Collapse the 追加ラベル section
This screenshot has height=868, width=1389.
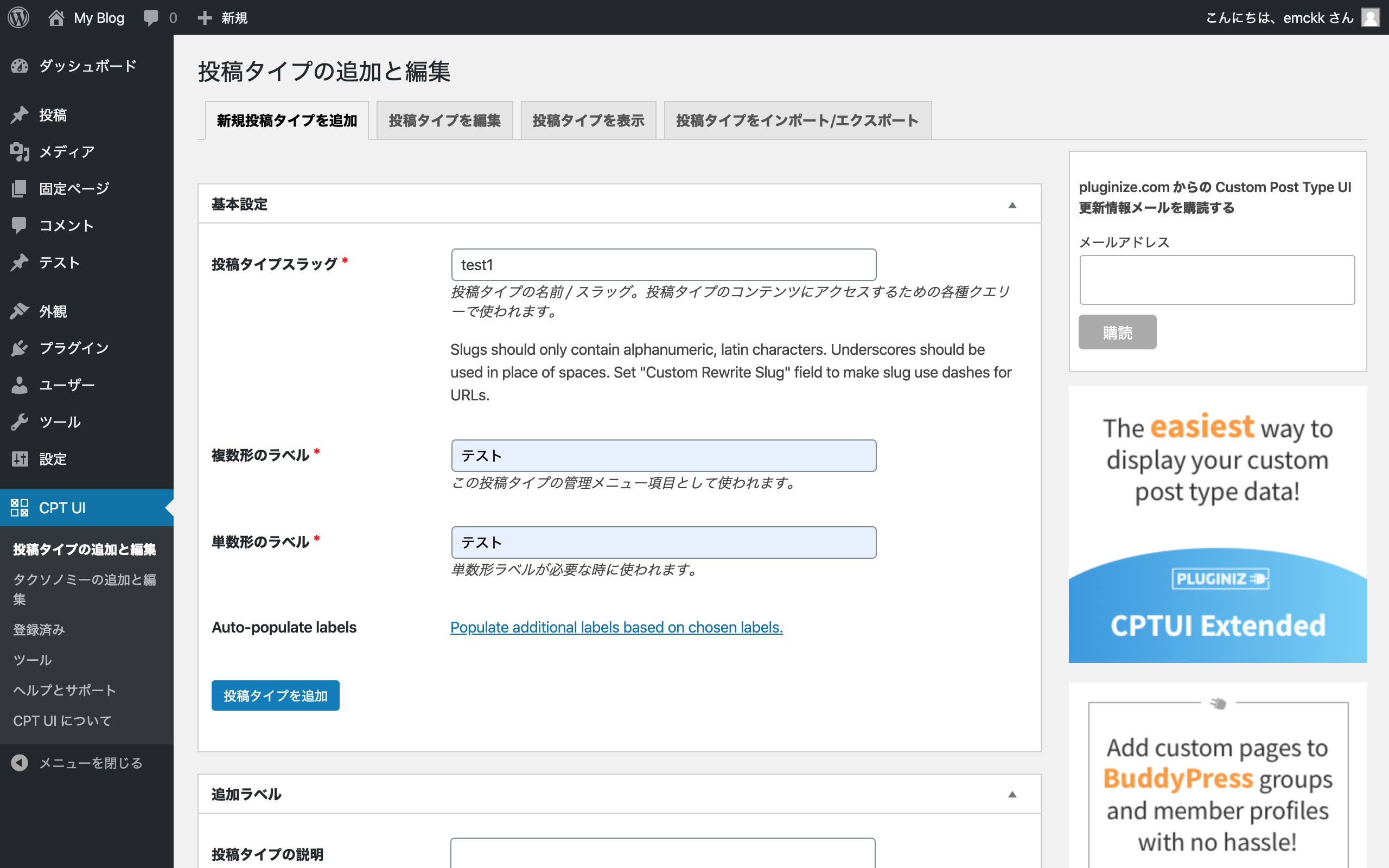pos(1013,794)
